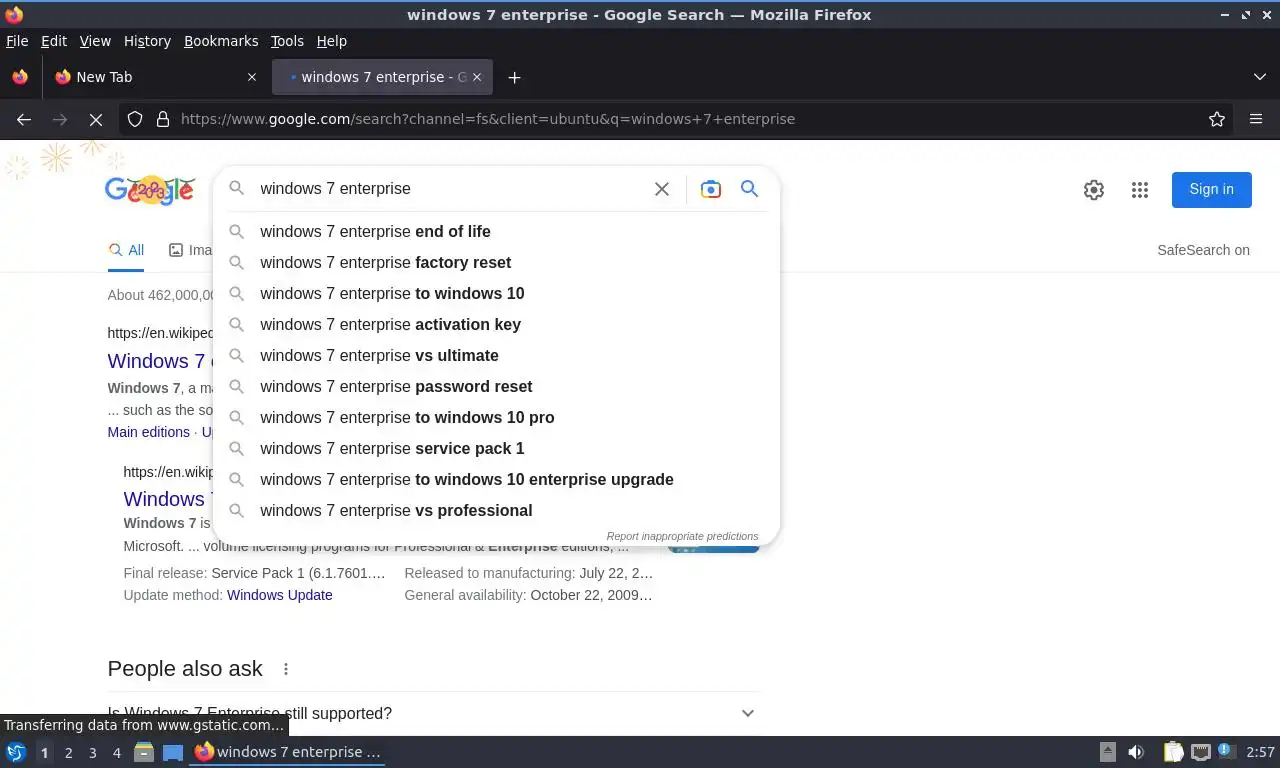Select suggestion 'windows 7 enterprise service pack 1'
The image size is (1280, 768).
[x=496, y=448]
